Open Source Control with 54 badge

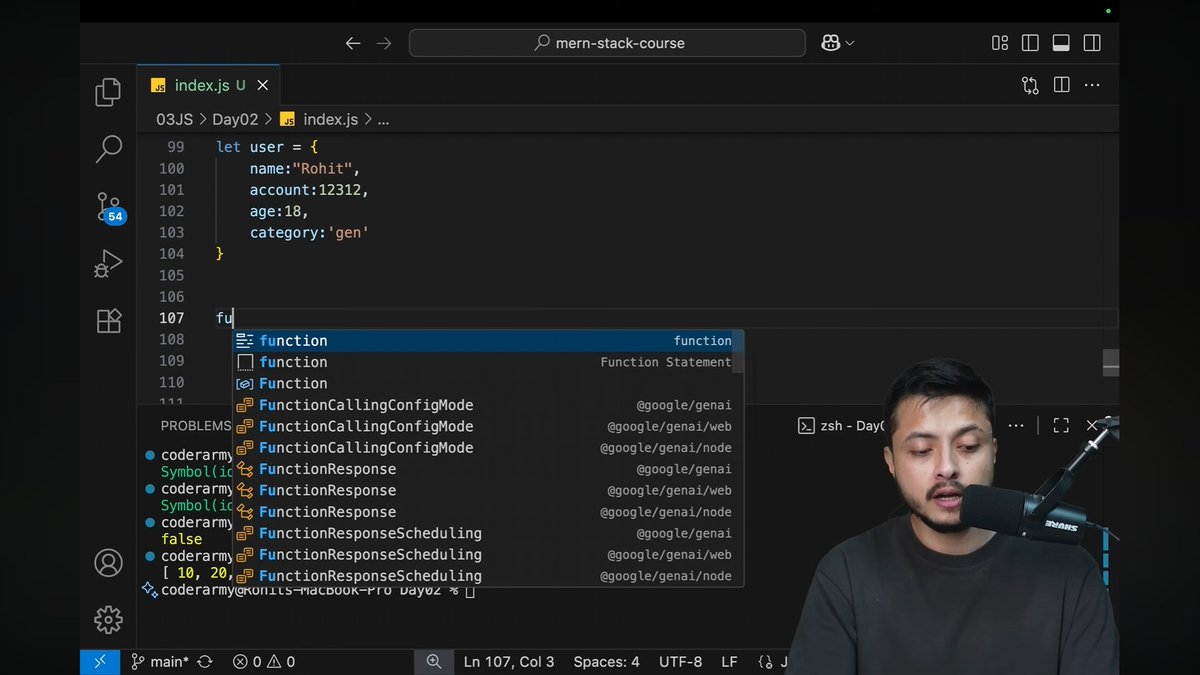click(109, 207)
